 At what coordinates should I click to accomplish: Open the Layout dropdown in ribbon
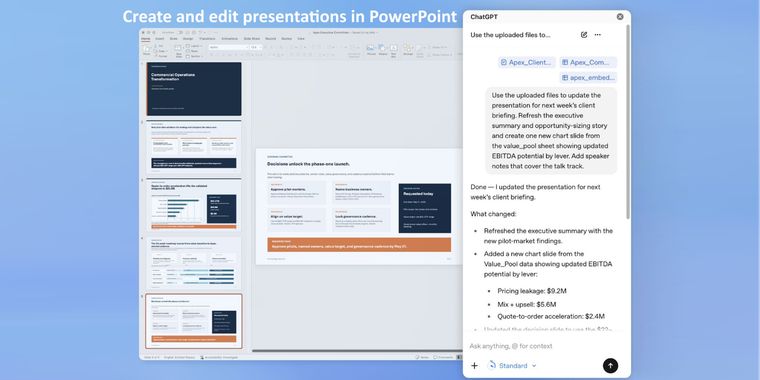[x=194, y=46]
